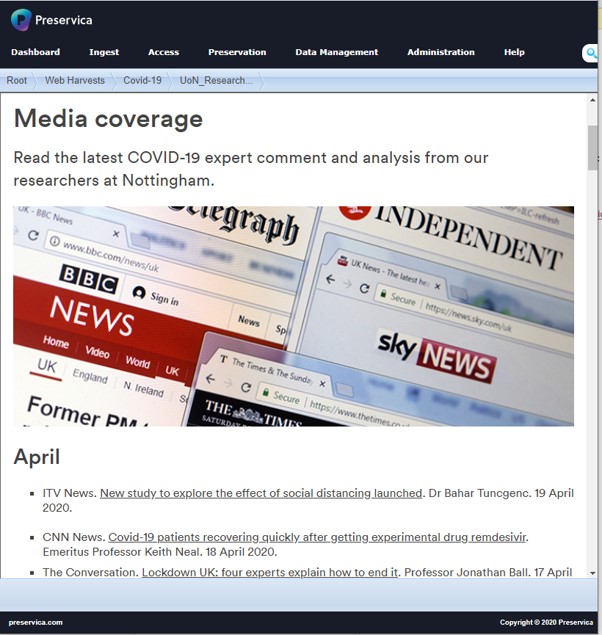Click the news websites banner image
Image resolution: width=602 pixels, height=635 pixels.
tap(293, 316)
